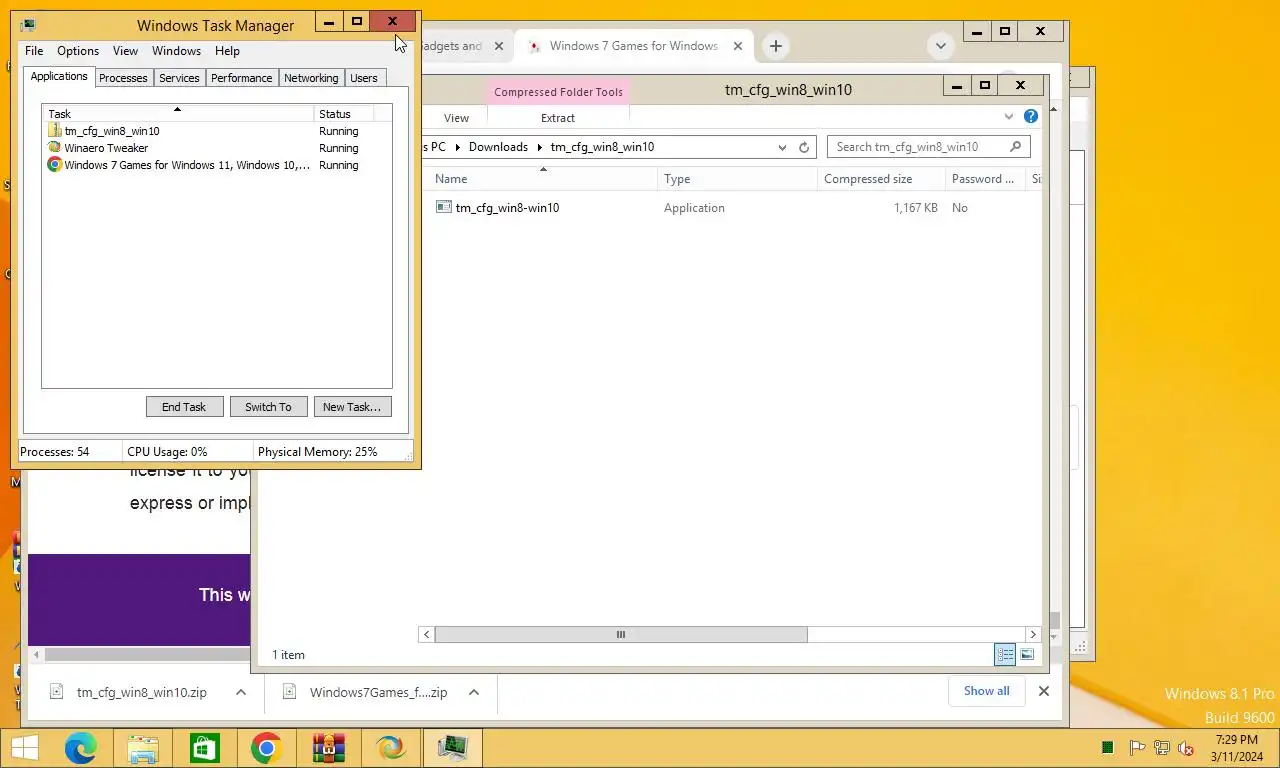Switch to Chrome via taskbar icon
1280x768 pixels.
[x=266, y=748]
